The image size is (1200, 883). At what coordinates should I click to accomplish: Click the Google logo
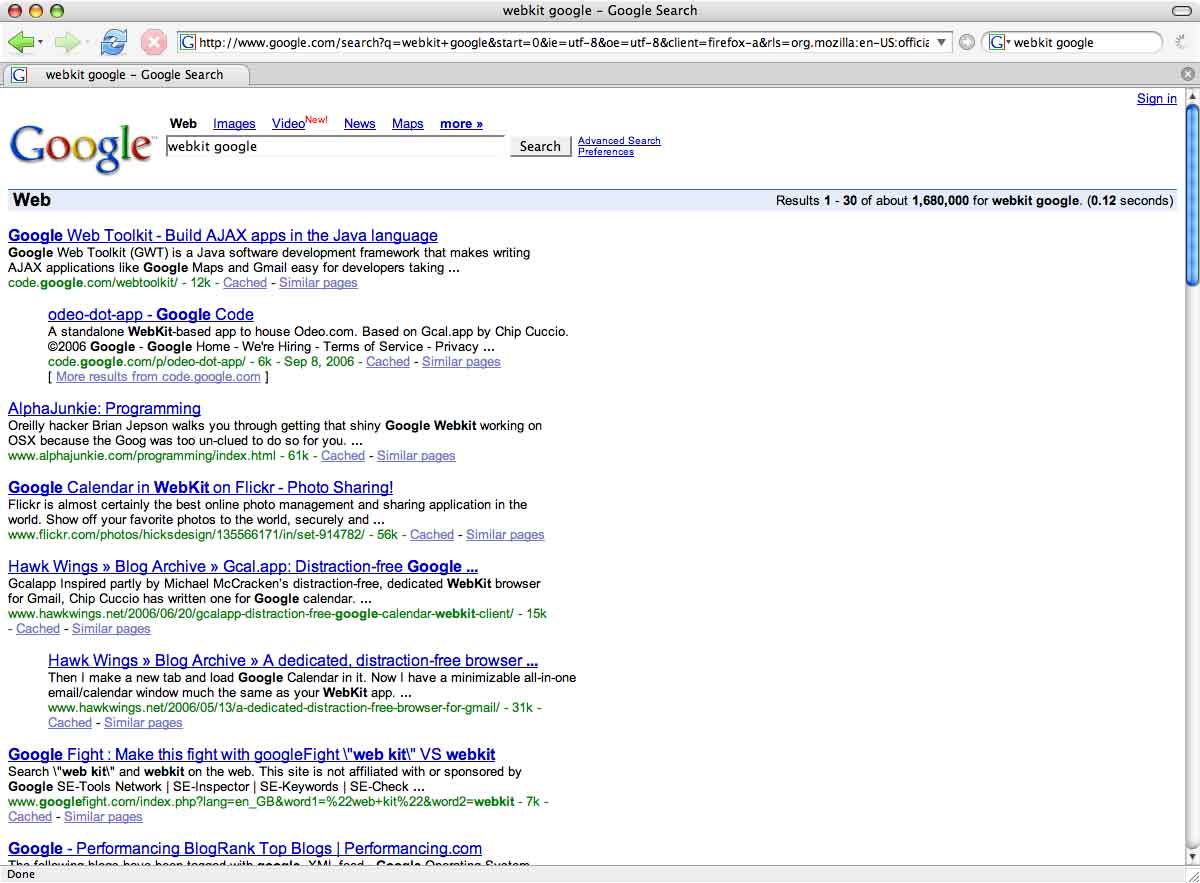(x=81, y=147)
